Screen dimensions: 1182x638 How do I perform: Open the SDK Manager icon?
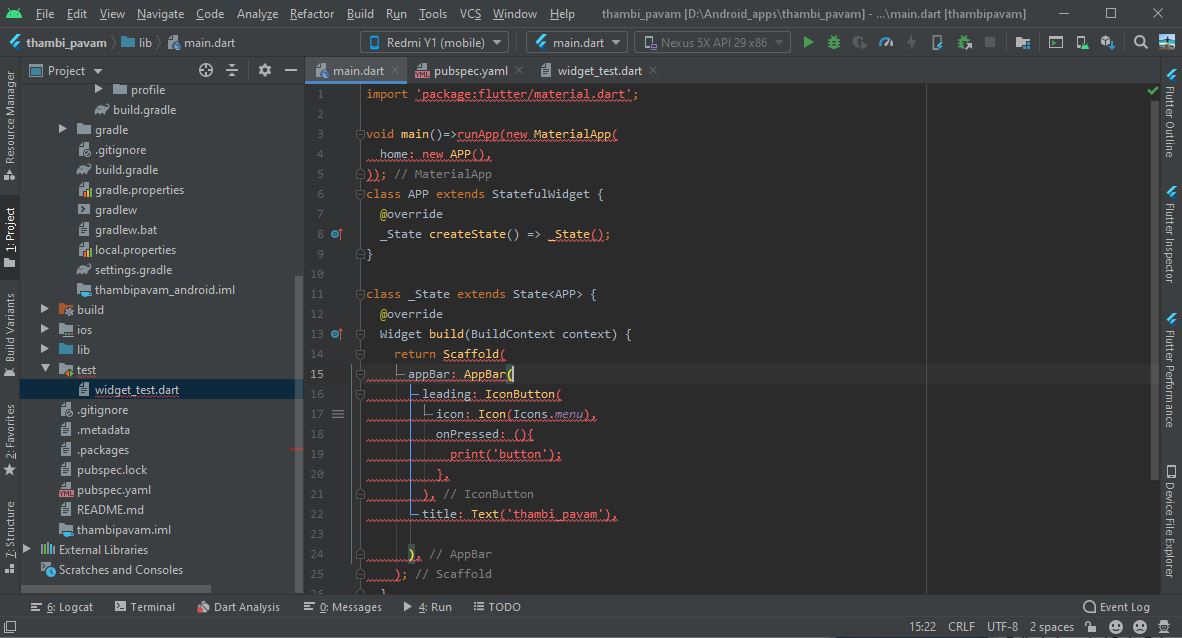point(1107,42)
